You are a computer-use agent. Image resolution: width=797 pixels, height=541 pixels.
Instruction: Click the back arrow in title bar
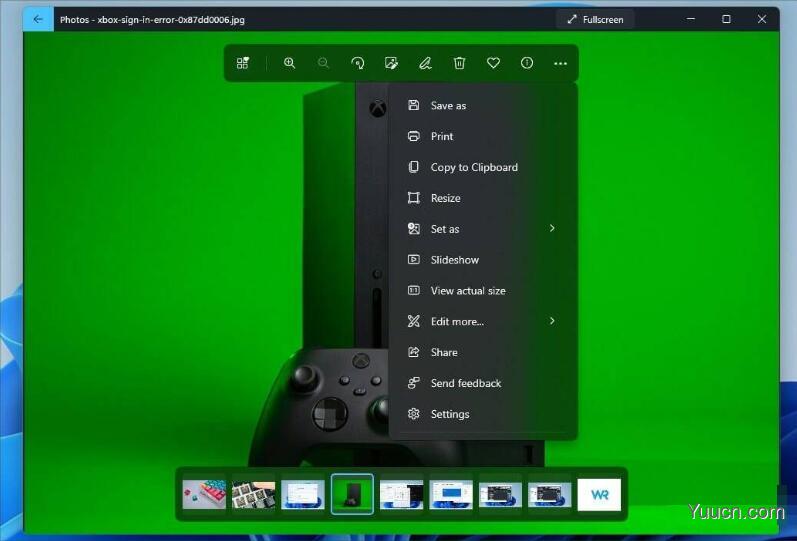point(38,19)
